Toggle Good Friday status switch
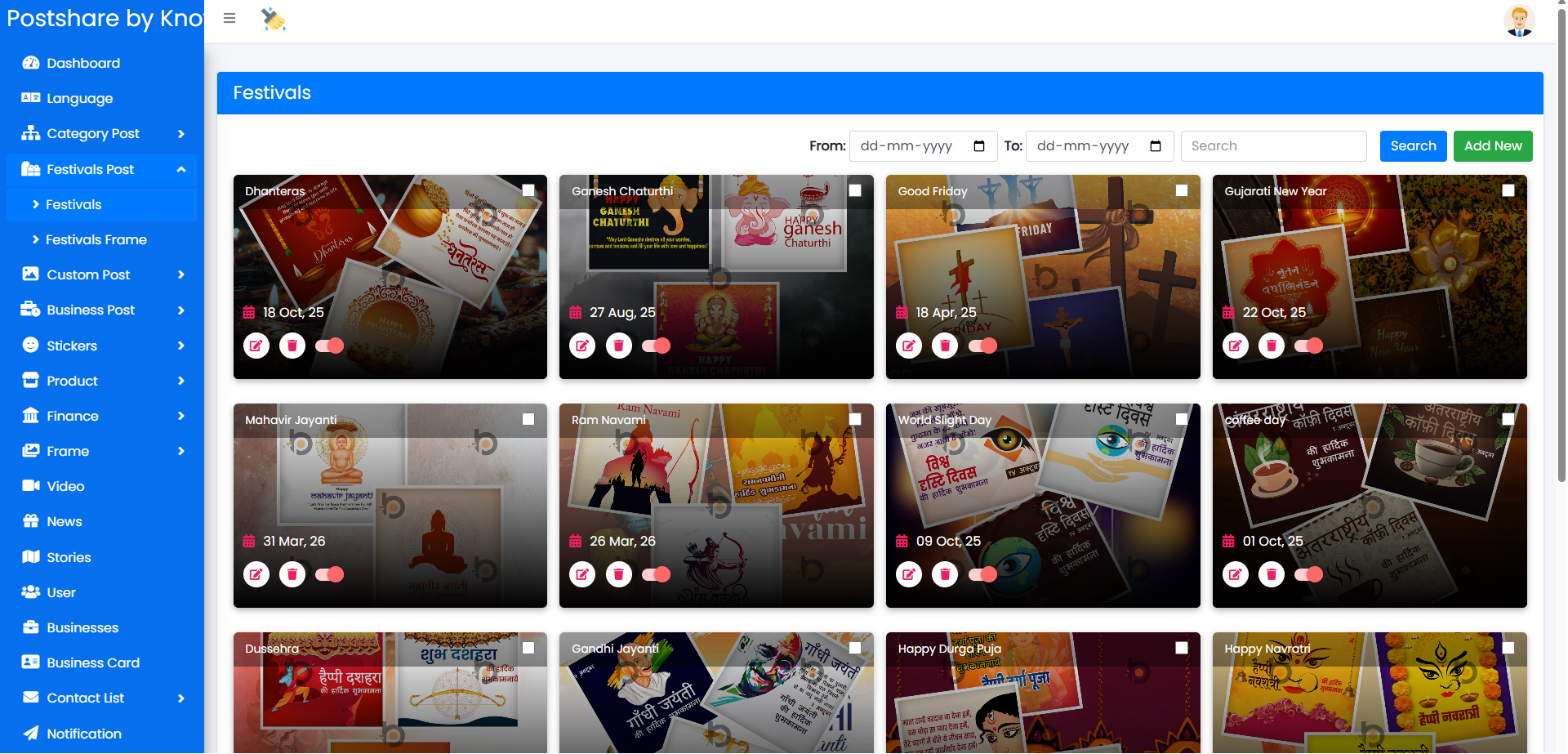 click(x=983, y=346)
